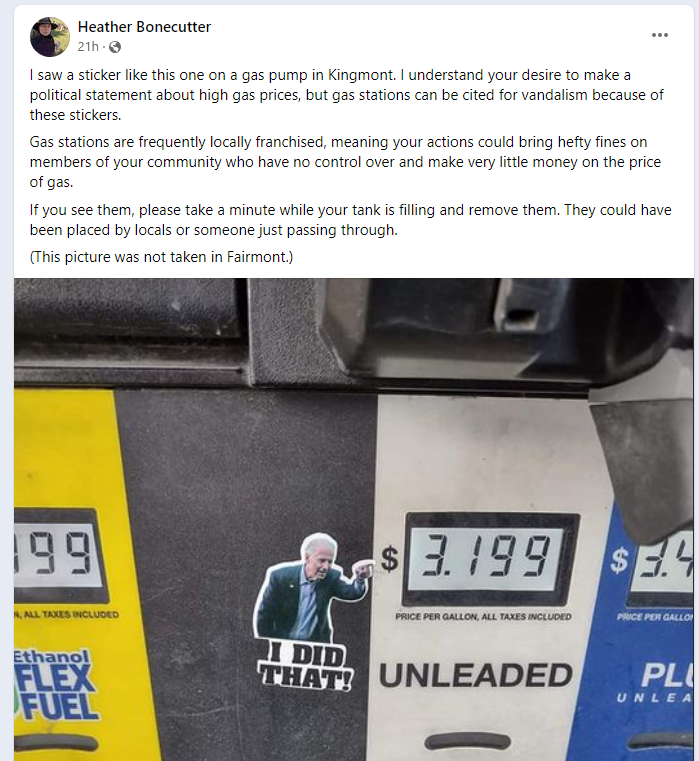Click the dollar sign beside 3.199 price
The height and width of the screenshot is (761, 699).
pos(389,559)
